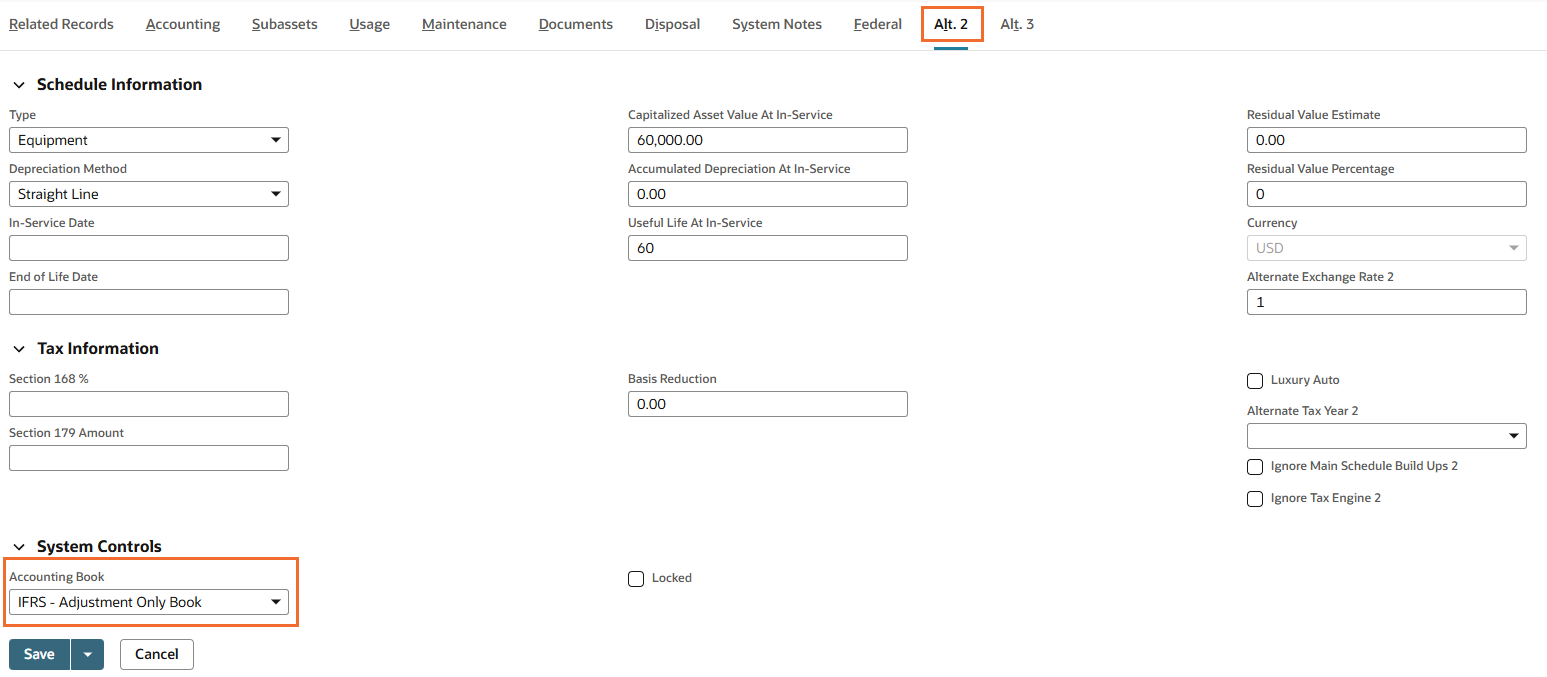Collapse the Schedule Information section chevron
Image resolution: width=1547 pixels, height=677 pixels.
click(19, 85)
